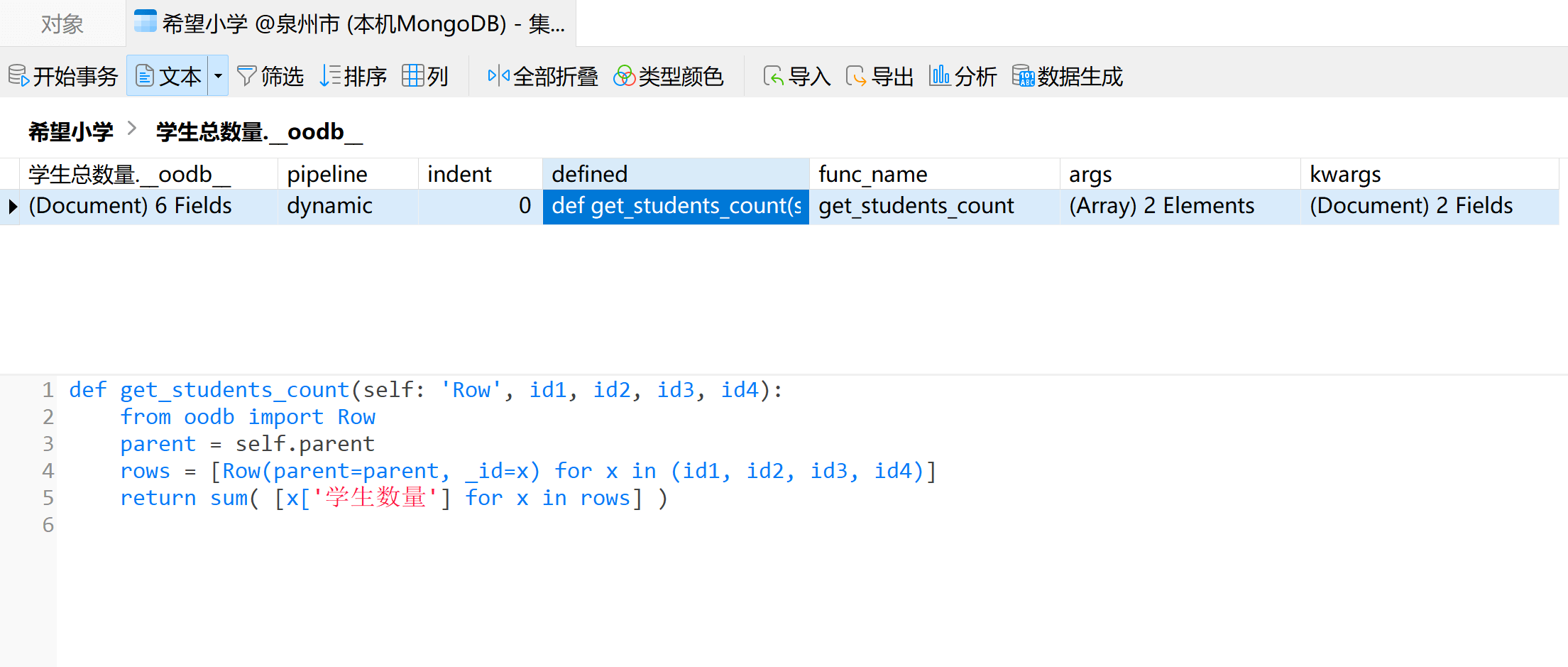Viewport: 1568px width, 667px height.
Task: Click the pipeline column header
Action: (x=348, y=174)
